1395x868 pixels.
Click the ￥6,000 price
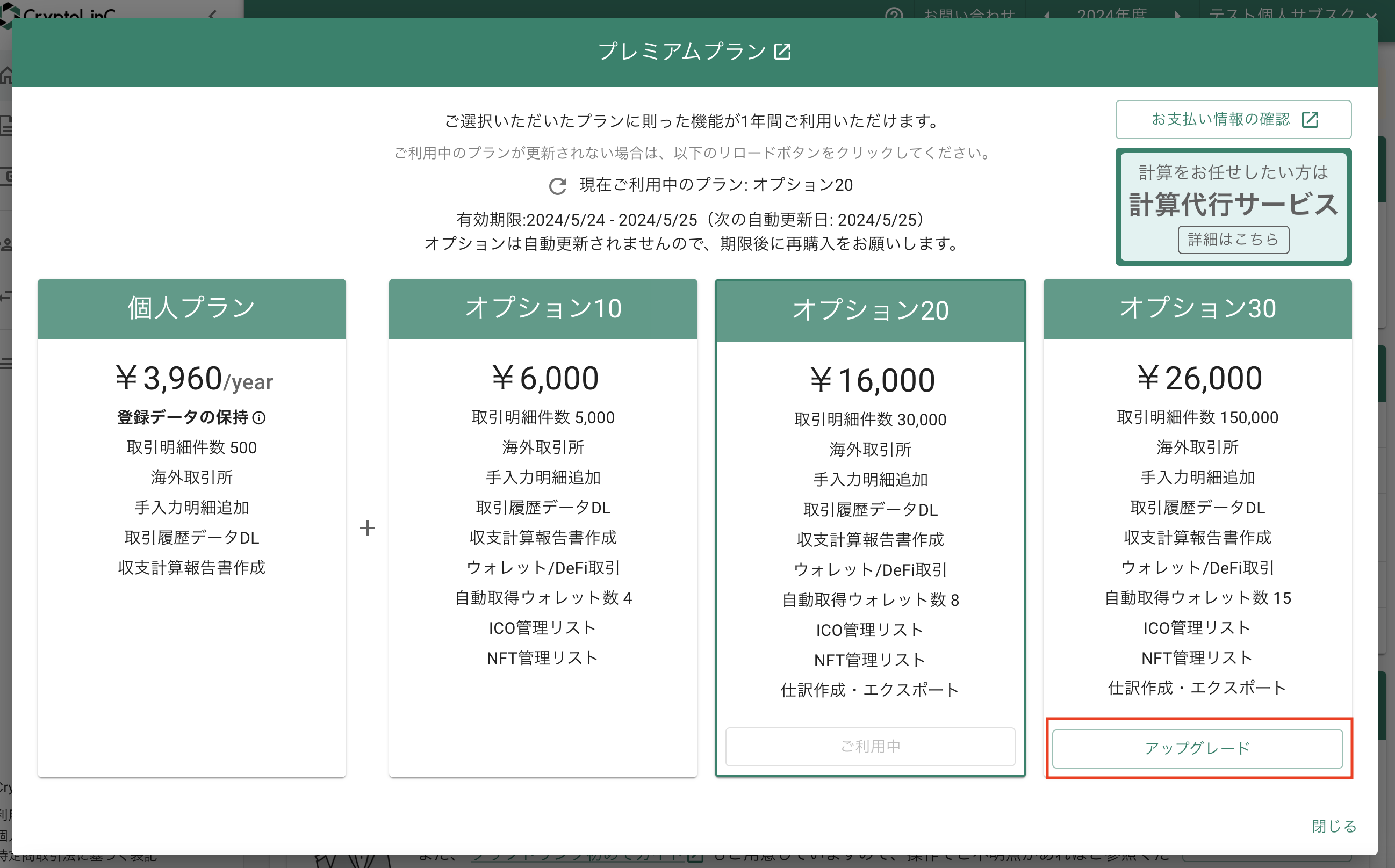(544, 378)
